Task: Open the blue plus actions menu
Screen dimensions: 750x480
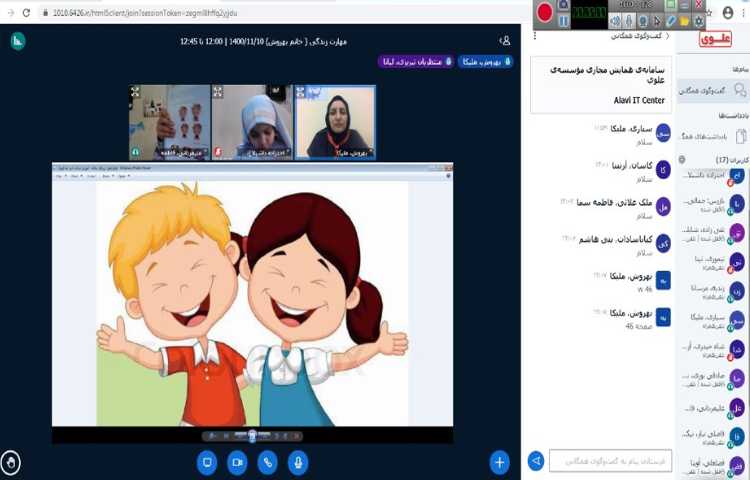Action: [499, 462]
